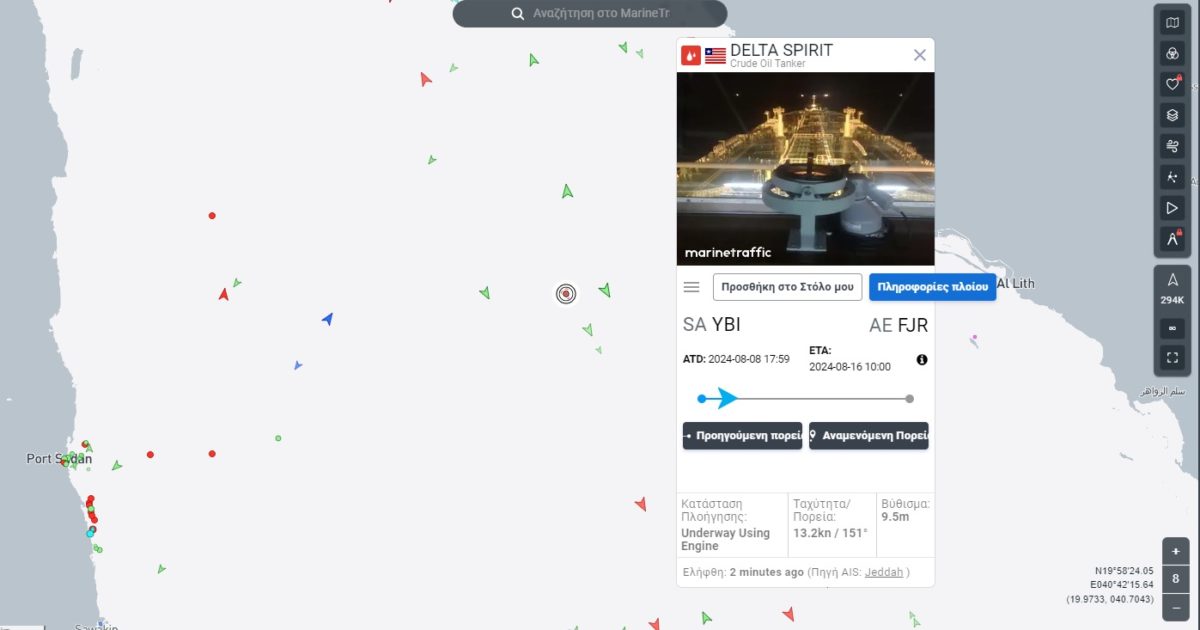
Task: Click the voyage progress start dot
Action: pos(702,399)
